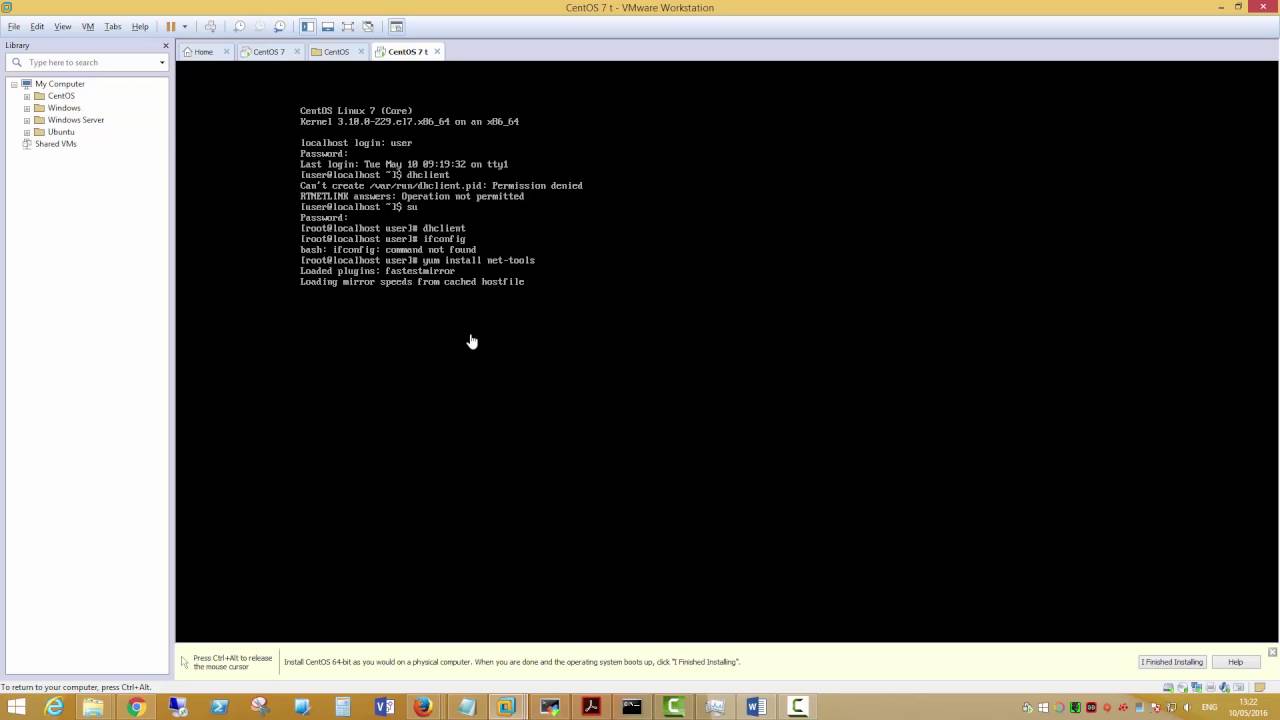Switch to the CentOS folder tab

tap(336, 52)
